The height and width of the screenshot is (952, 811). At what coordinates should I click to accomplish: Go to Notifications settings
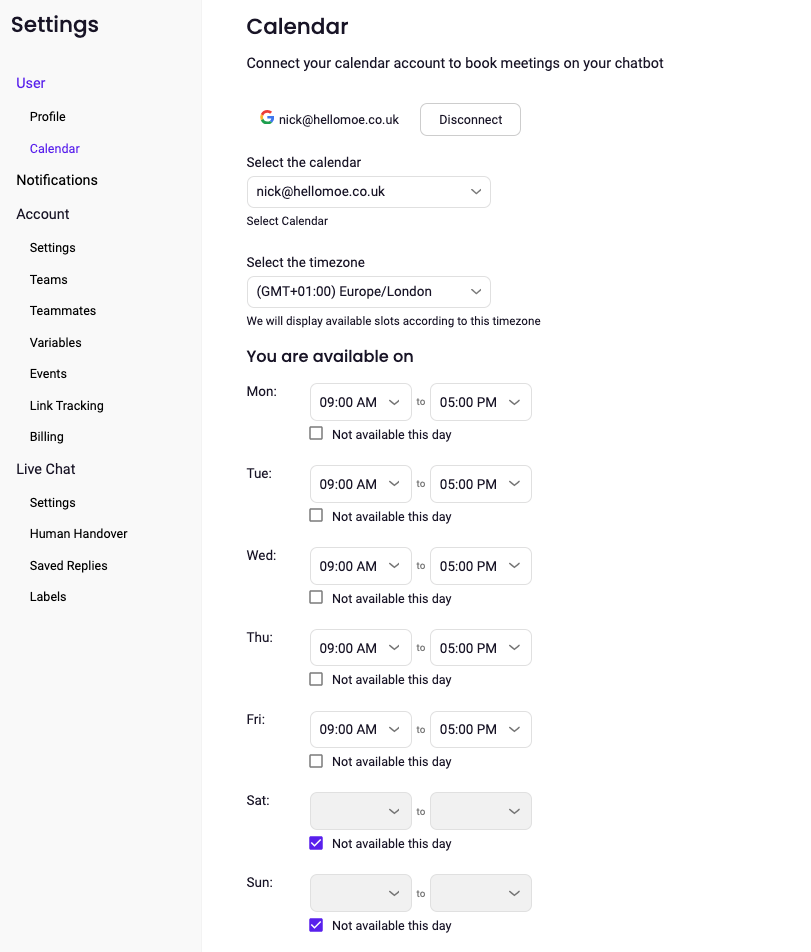pos(57,180)
